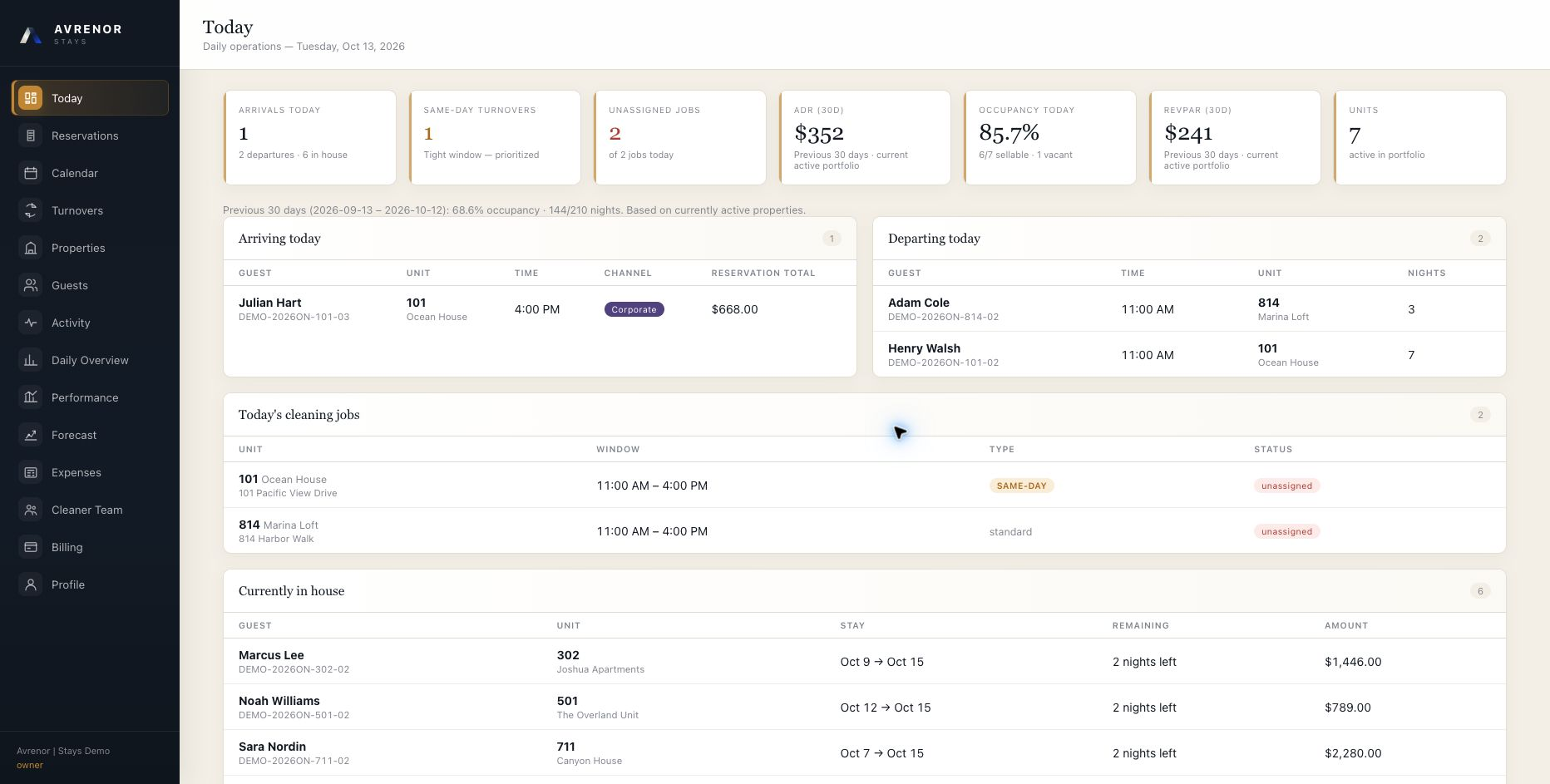Click the Calendar icon in sidebar
Image resolution: width=1550 pixels, height=784 pixels.
31,173
